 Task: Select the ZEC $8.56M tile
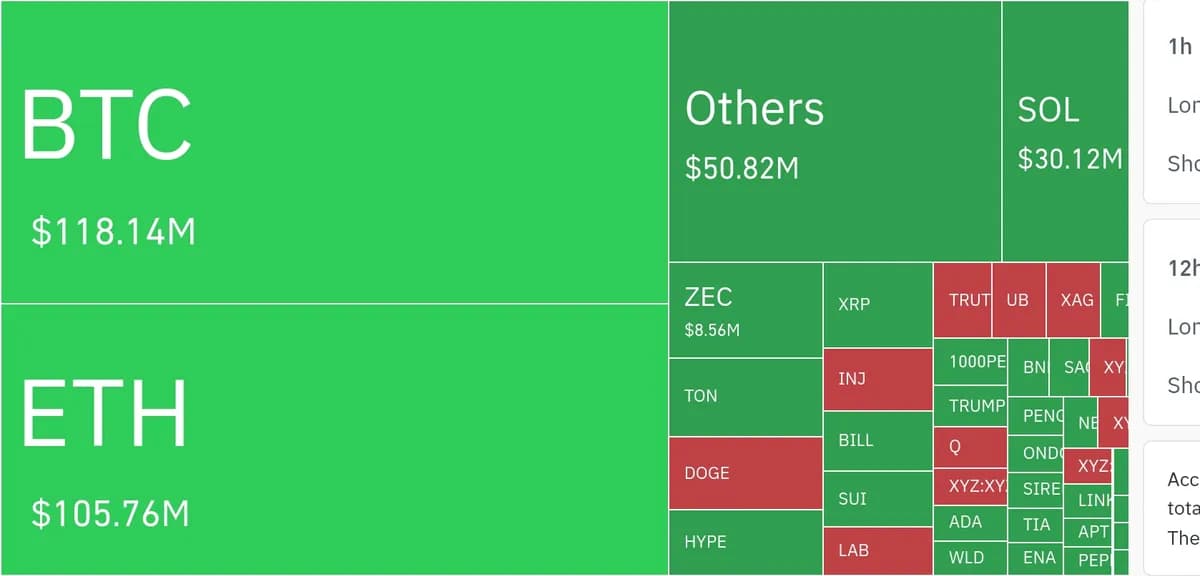point(746,310)
